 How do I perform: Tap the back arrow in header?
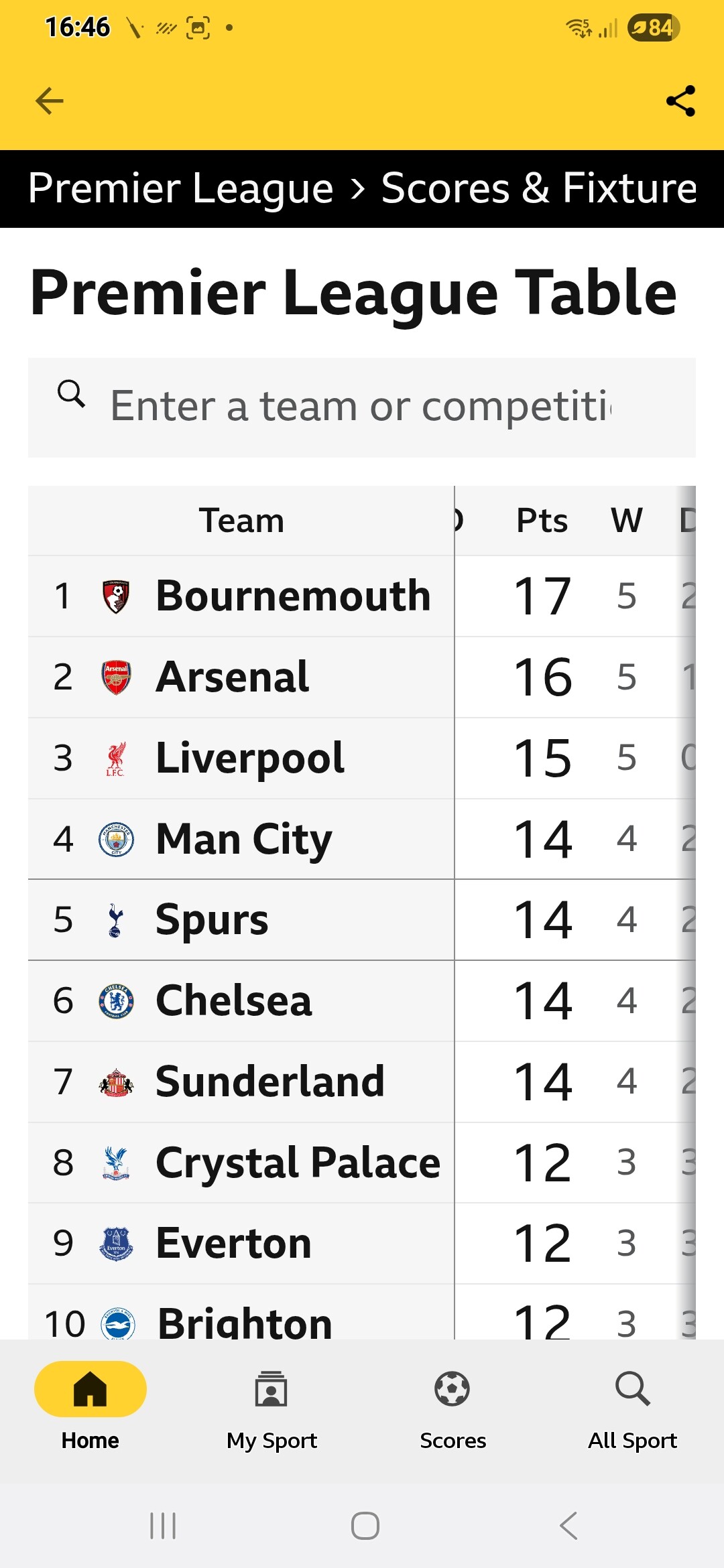[49, 101]
